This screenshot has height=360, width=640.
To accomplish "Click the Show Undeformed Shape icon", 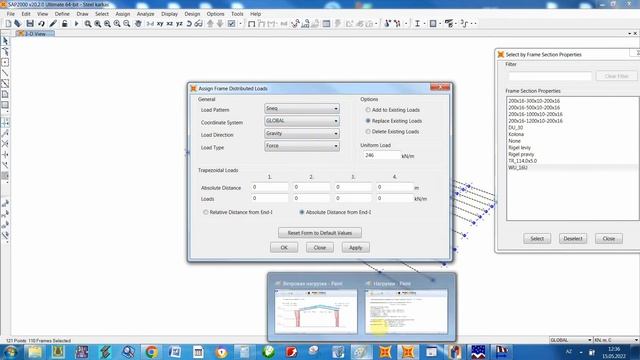I will point(251,24).
